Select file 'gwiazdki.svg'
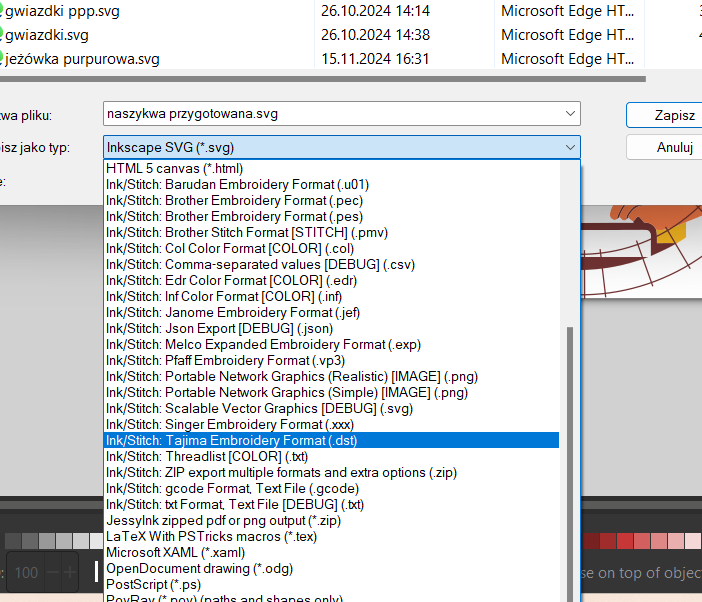702x602 pixels. pyautogui.click(x=47, y=35)
